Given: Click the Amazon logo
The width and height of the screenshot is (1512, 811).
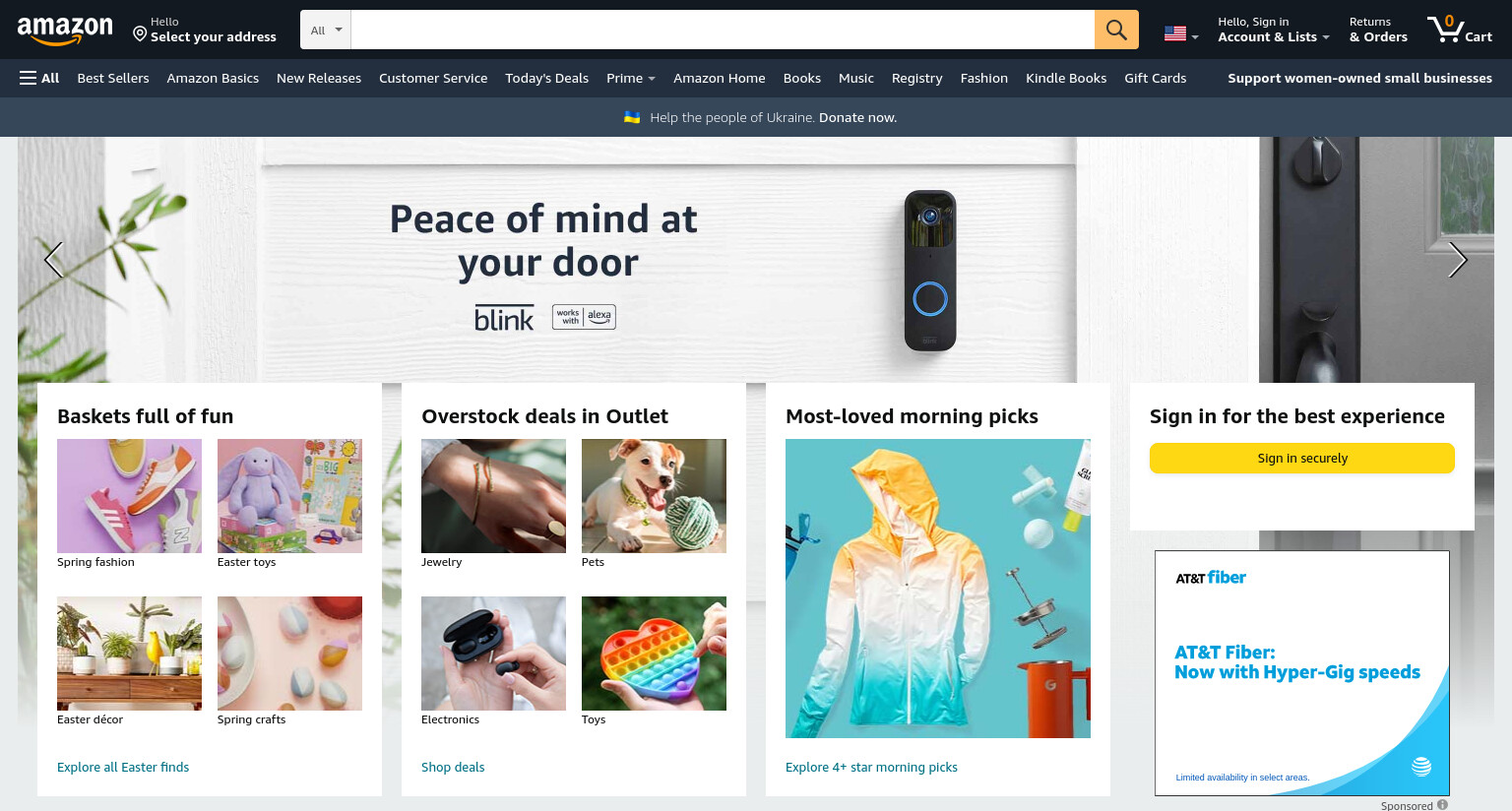Looking at the screenshot, I should tap(65, 31).
